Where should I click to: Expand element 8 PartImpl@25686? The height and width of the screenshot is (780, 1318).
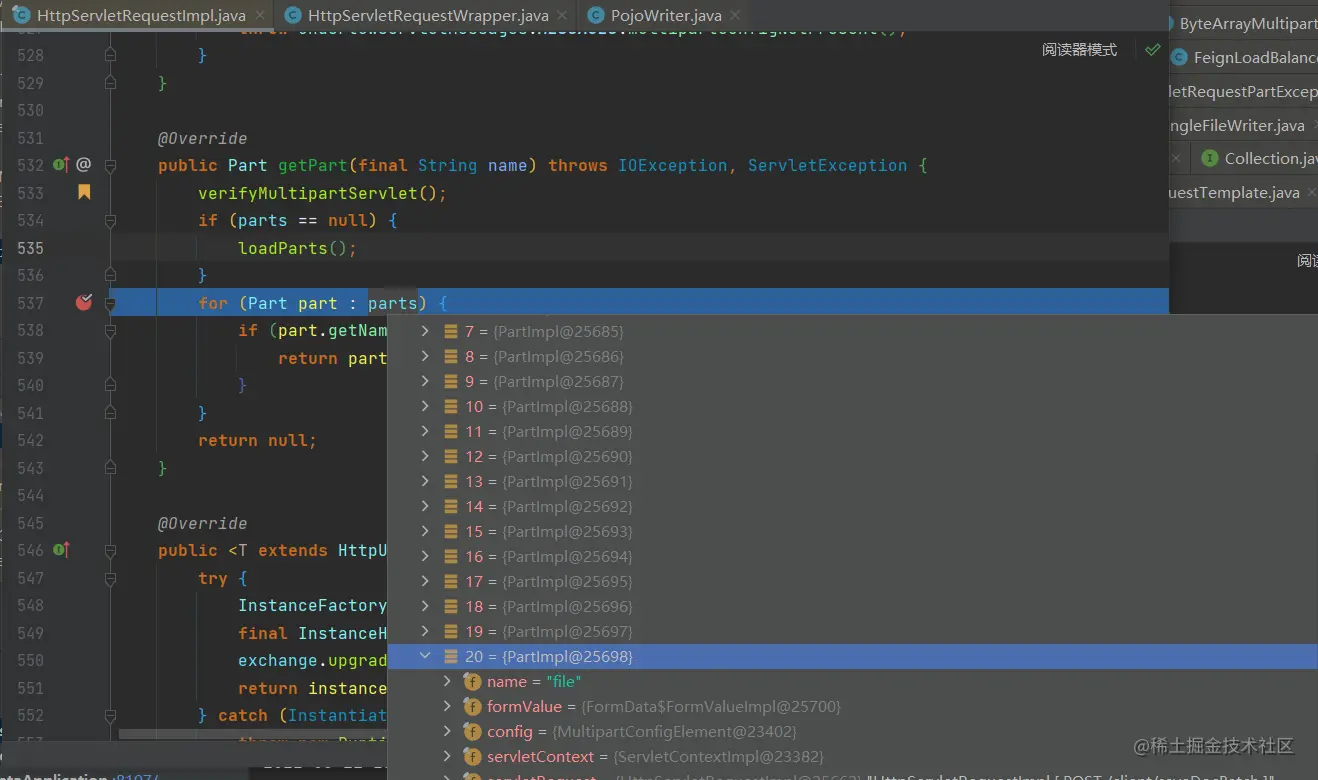(x=425, y=356)
